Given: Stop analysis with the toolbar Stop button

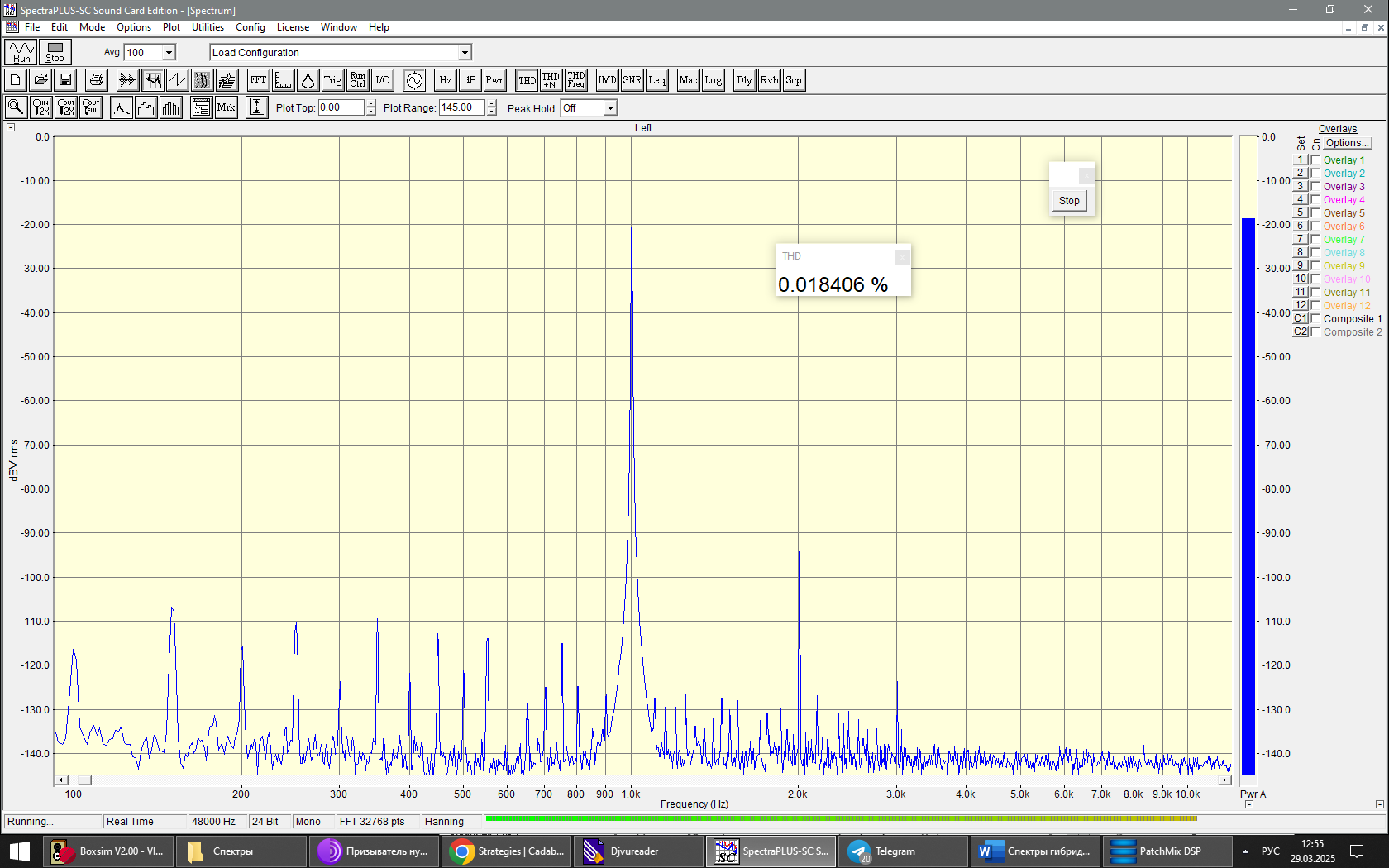Looking at the screenshot, I should (x=55, y=52).
